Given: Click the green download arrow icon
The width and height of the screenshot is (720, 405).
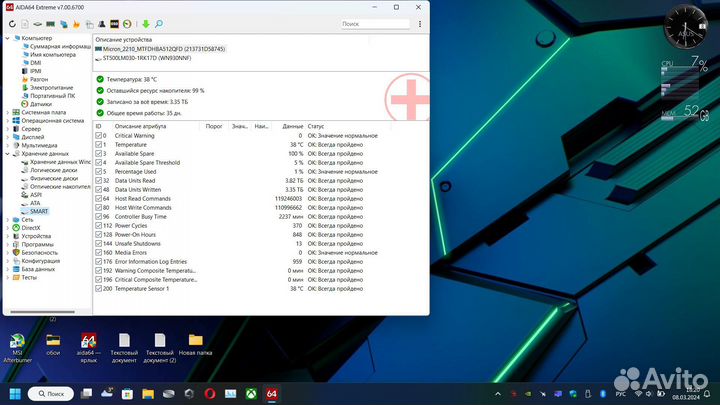Looking at the screenshot, I should coord(146,24).
